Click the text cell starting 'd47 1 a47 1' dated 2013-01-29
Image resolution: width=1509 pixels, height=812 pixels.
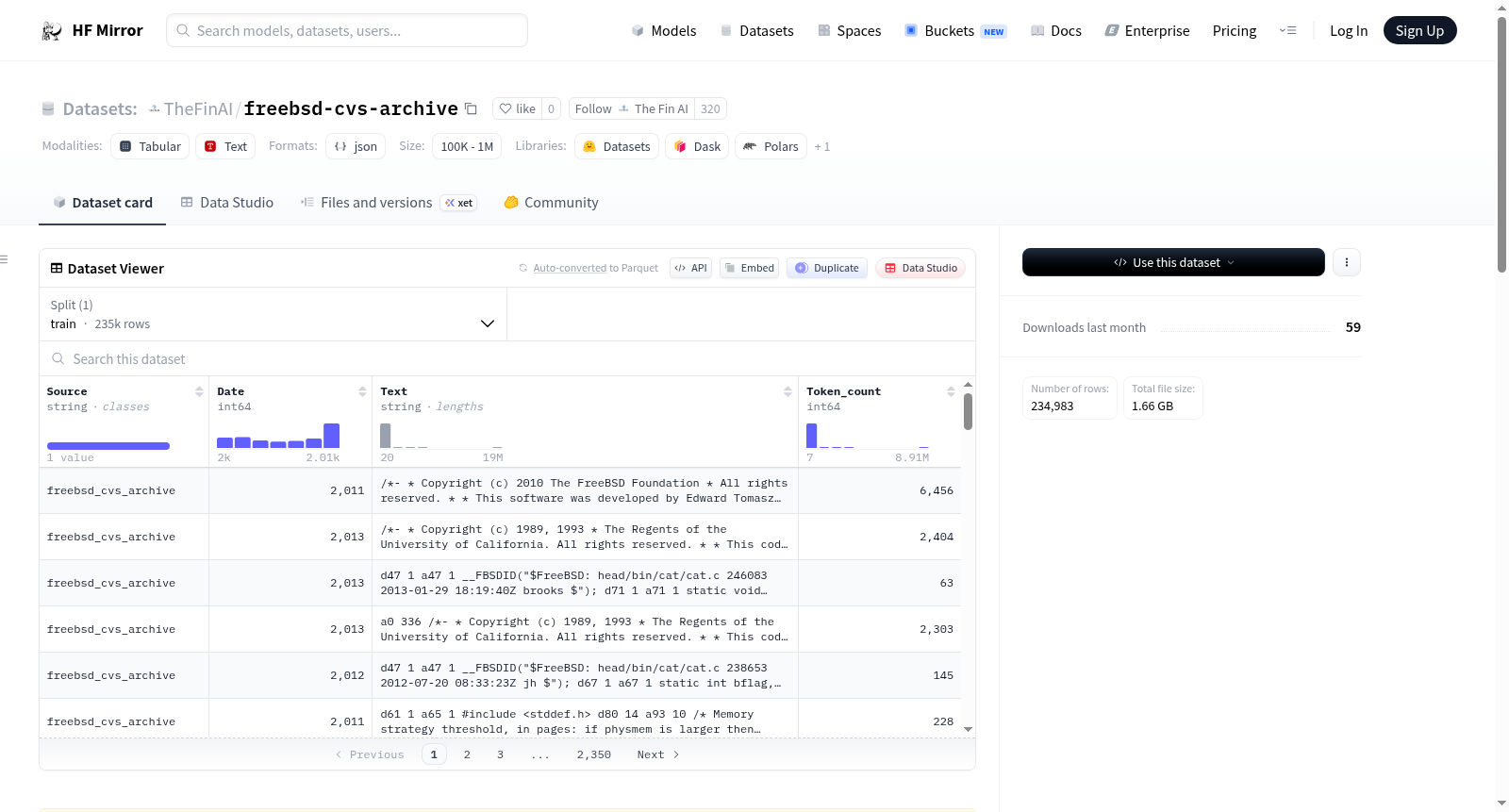pos(586,583)
